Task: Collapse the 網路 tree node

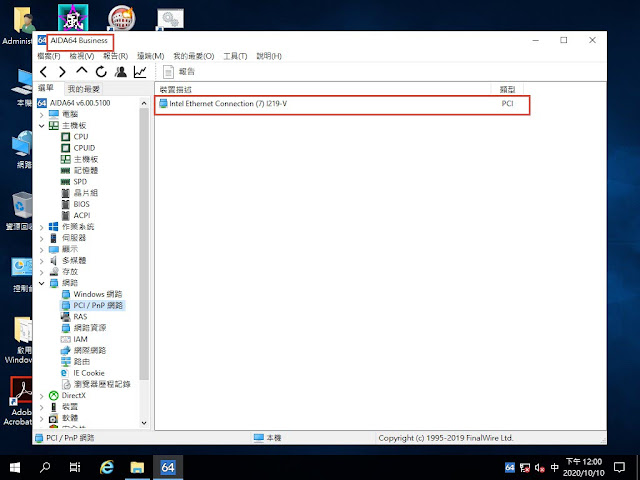Action: pyautogui.click(x=41, y=283)
